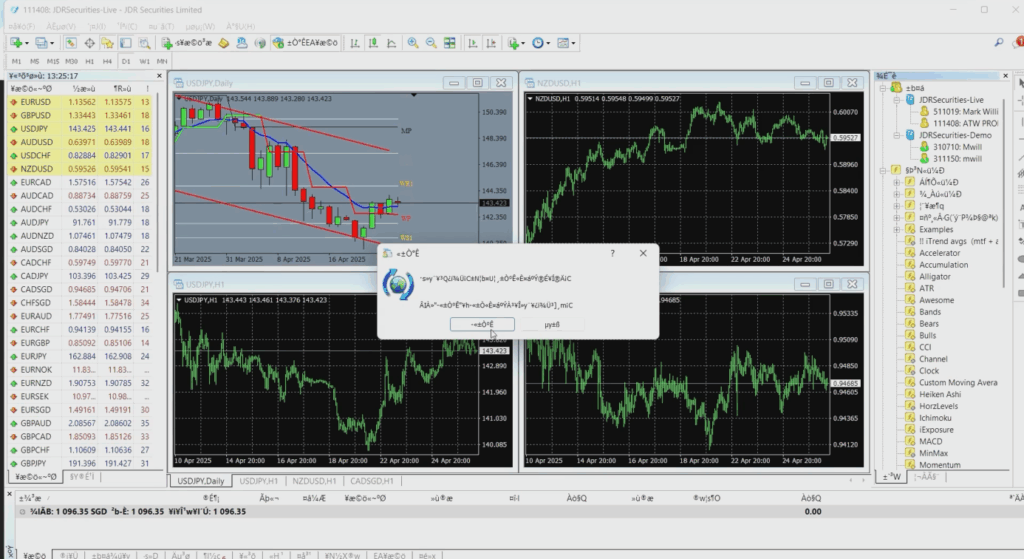Select EURUSD row in Market Watch

(79, 102)
